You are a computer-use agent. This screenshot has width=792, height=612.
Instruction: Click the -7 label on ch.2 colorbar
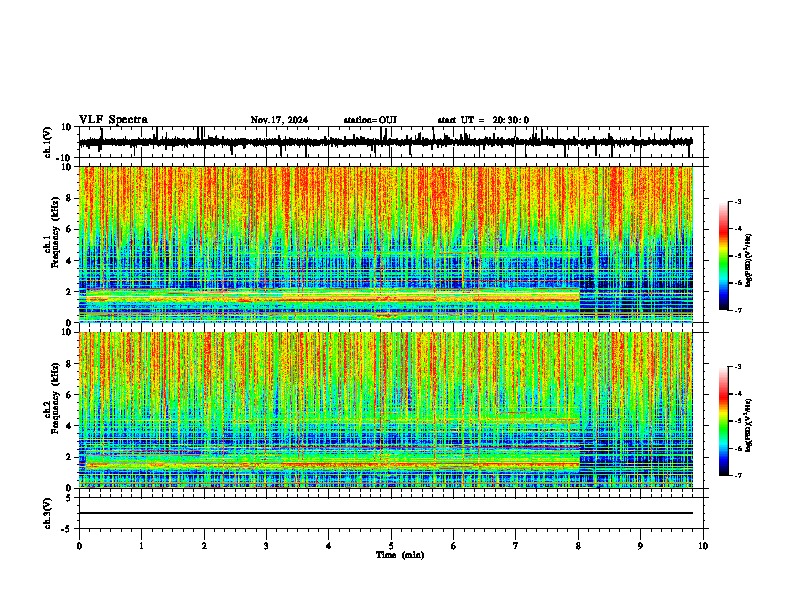(737, 475)
